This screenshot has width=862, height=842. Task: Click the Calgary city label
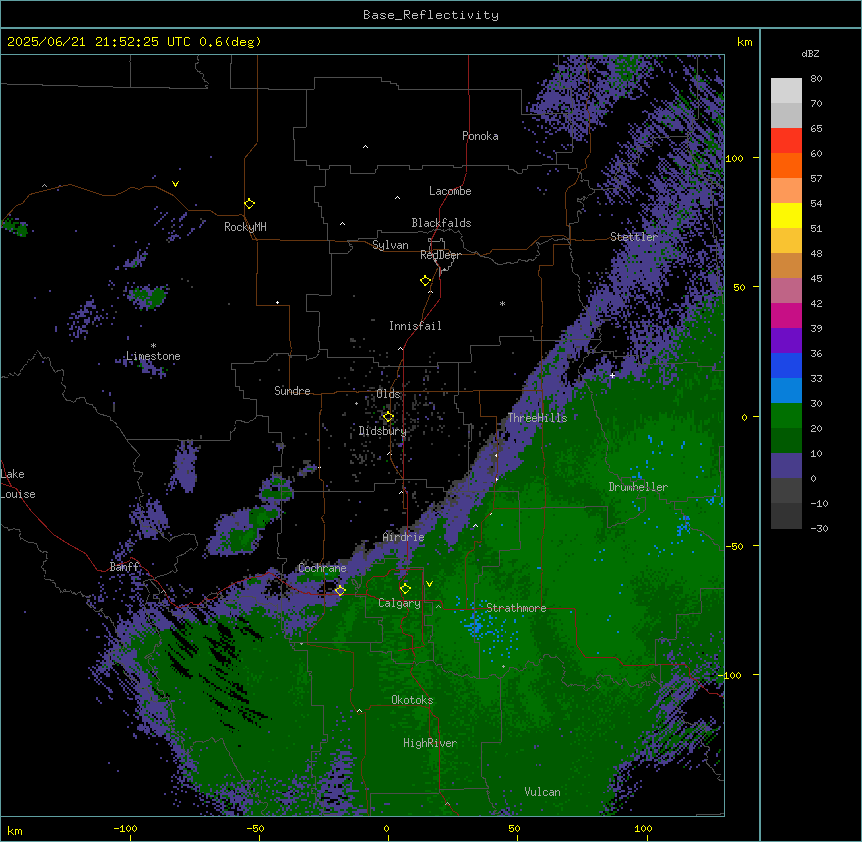tap(399, 603)
